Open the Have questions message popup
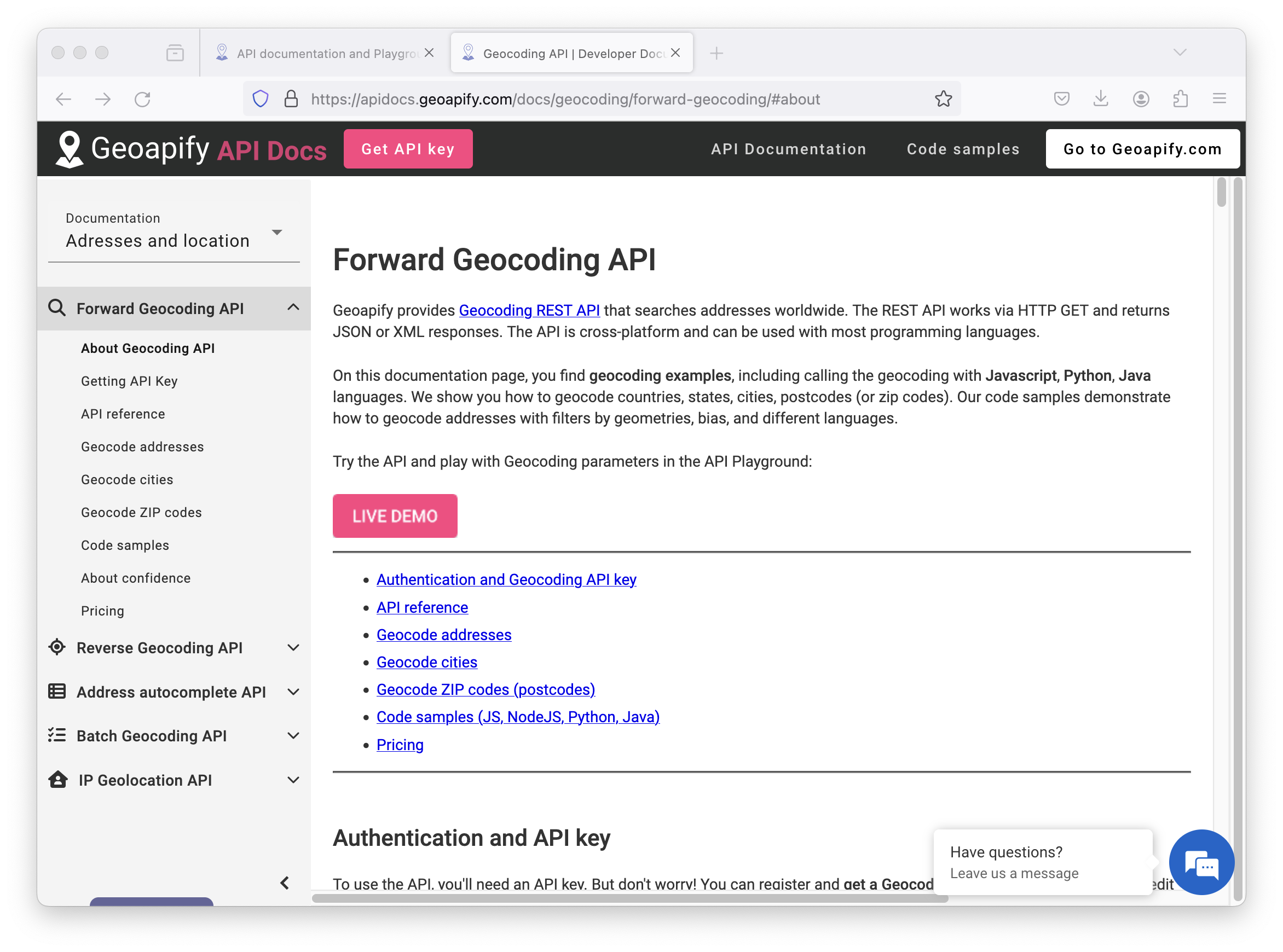Image resolution: width=1283 pixels, height=952 pixels. click(x=1043, y=862)
